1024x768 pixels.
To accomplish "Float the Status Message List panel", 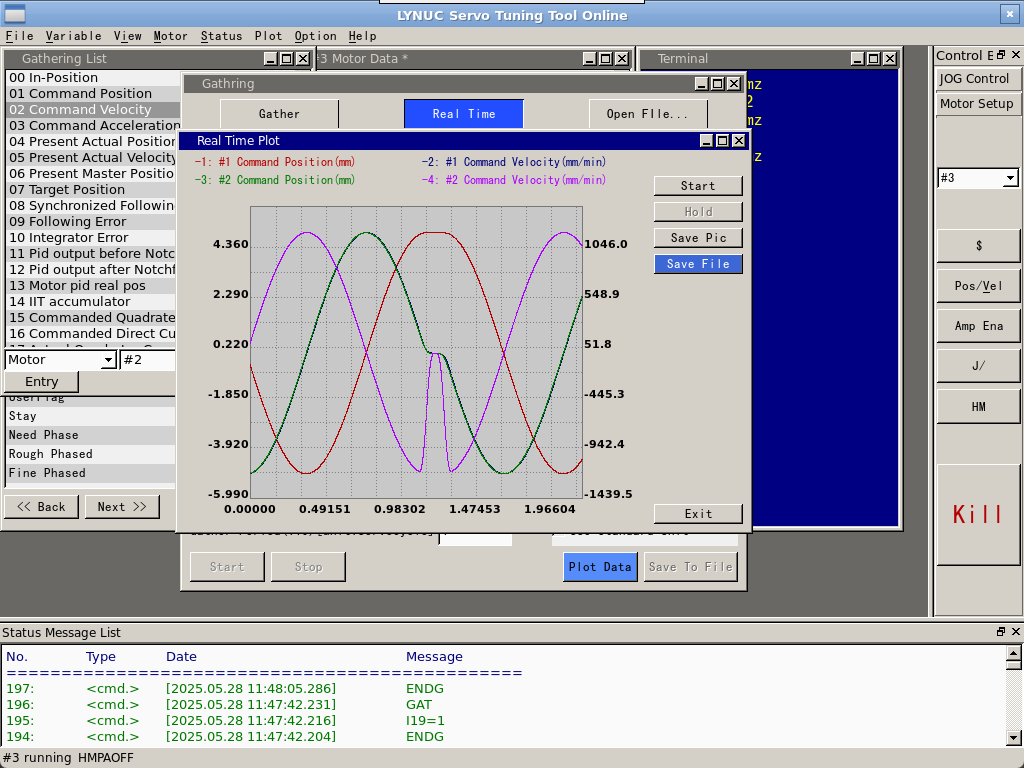I will click(x=1001, y=632).
